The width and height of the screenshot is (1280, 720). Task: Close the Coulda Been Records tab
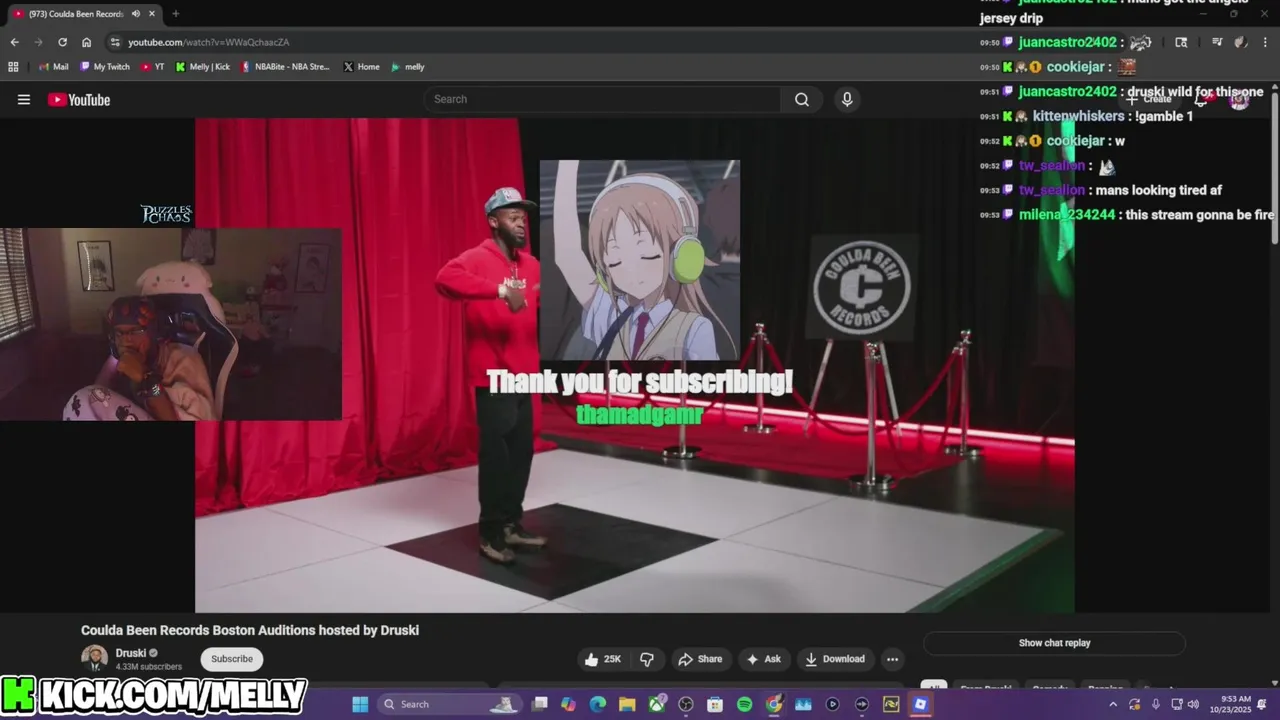152,14
